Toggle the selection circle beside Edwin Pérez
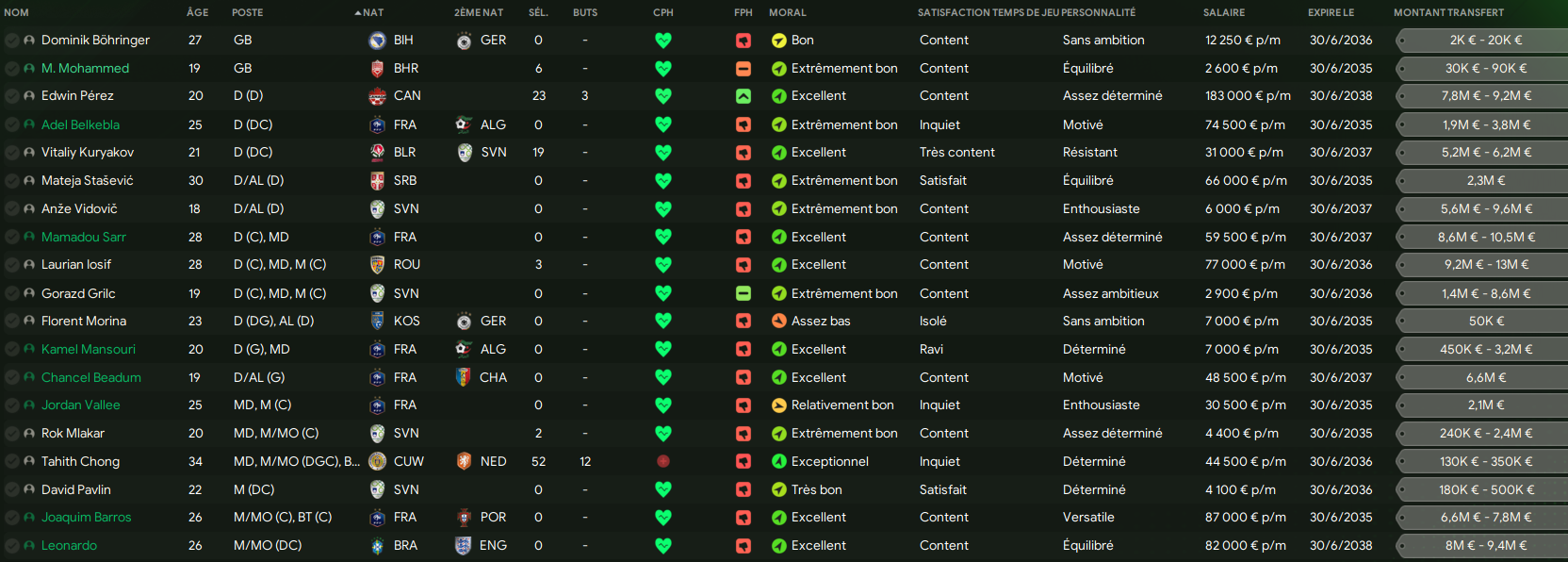The width and height of the screenshot is (1568, 562). (x=11, y=96)
